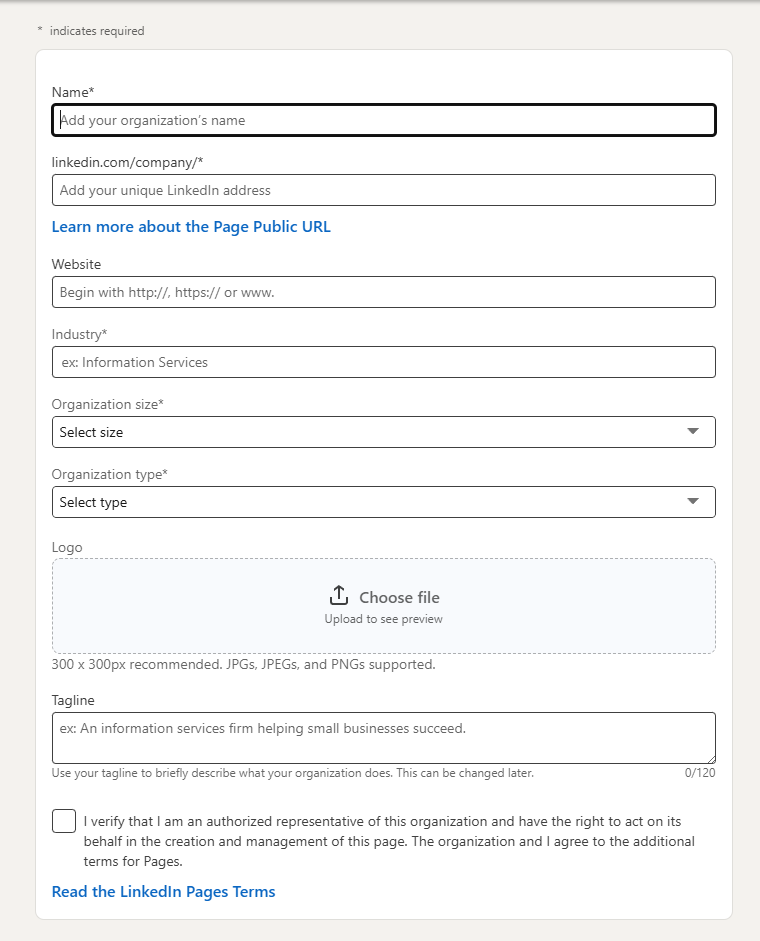Click the Upload to see preview text
Screen dimensions: 760x941
tap(384, 619)
